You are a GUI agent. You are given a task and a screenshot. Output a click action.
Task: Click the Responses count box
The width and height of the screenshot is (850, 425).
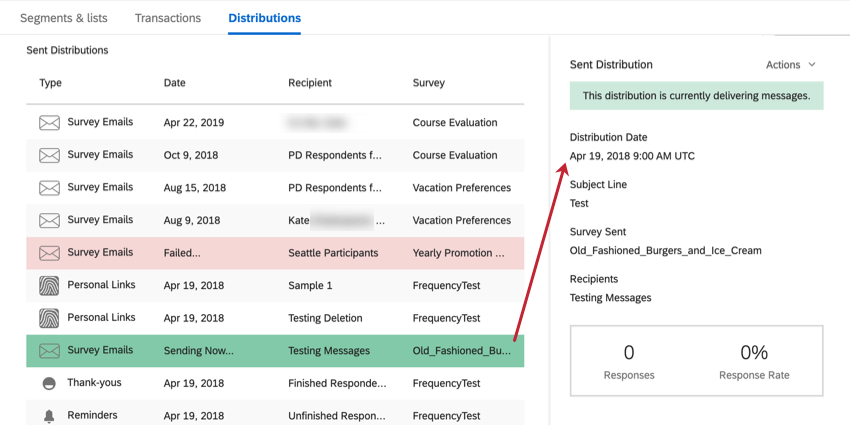[629, 361]
